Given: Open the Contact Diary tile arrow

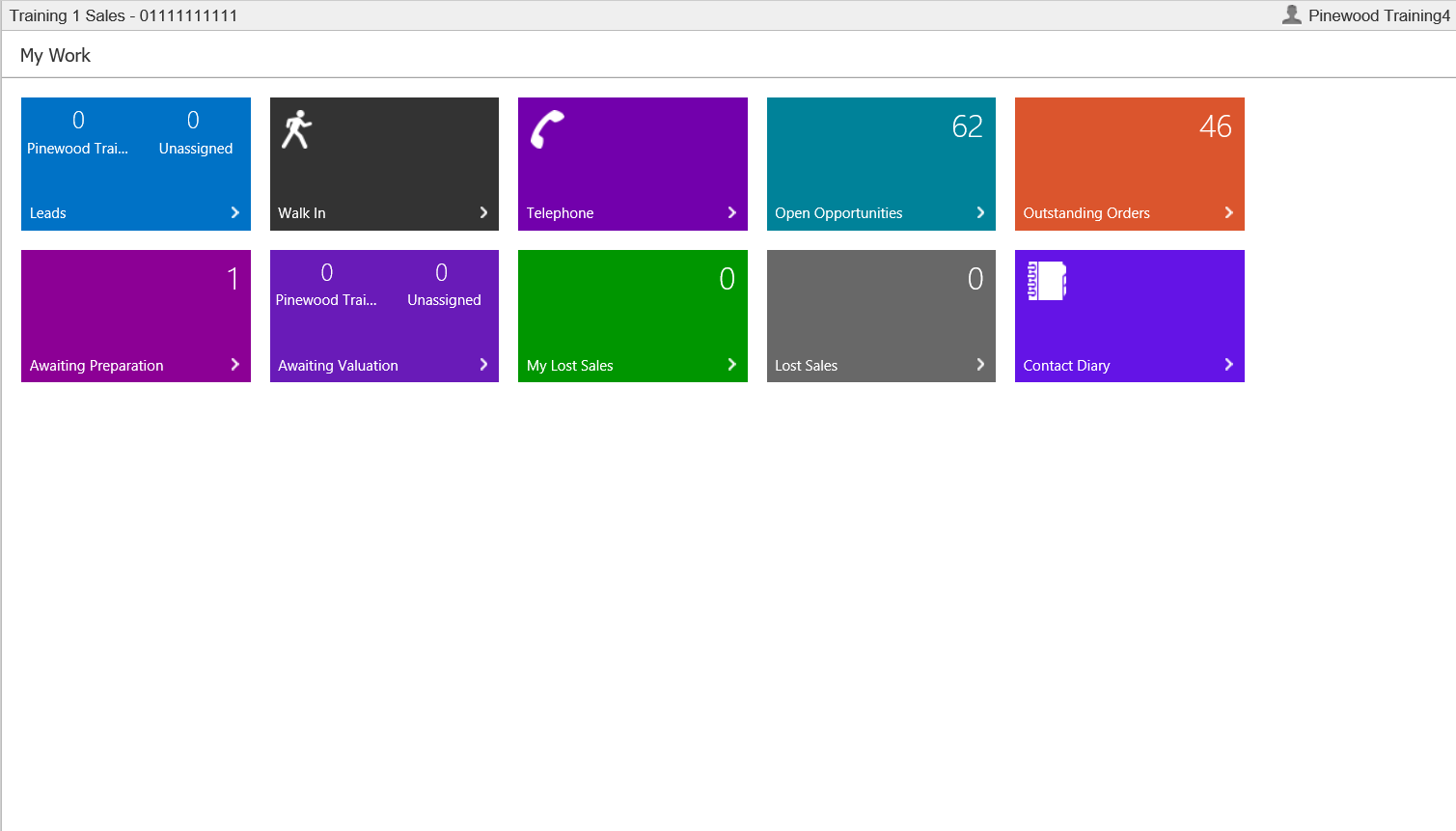Looking at the screenshot, I should [x=1228, y=364].
